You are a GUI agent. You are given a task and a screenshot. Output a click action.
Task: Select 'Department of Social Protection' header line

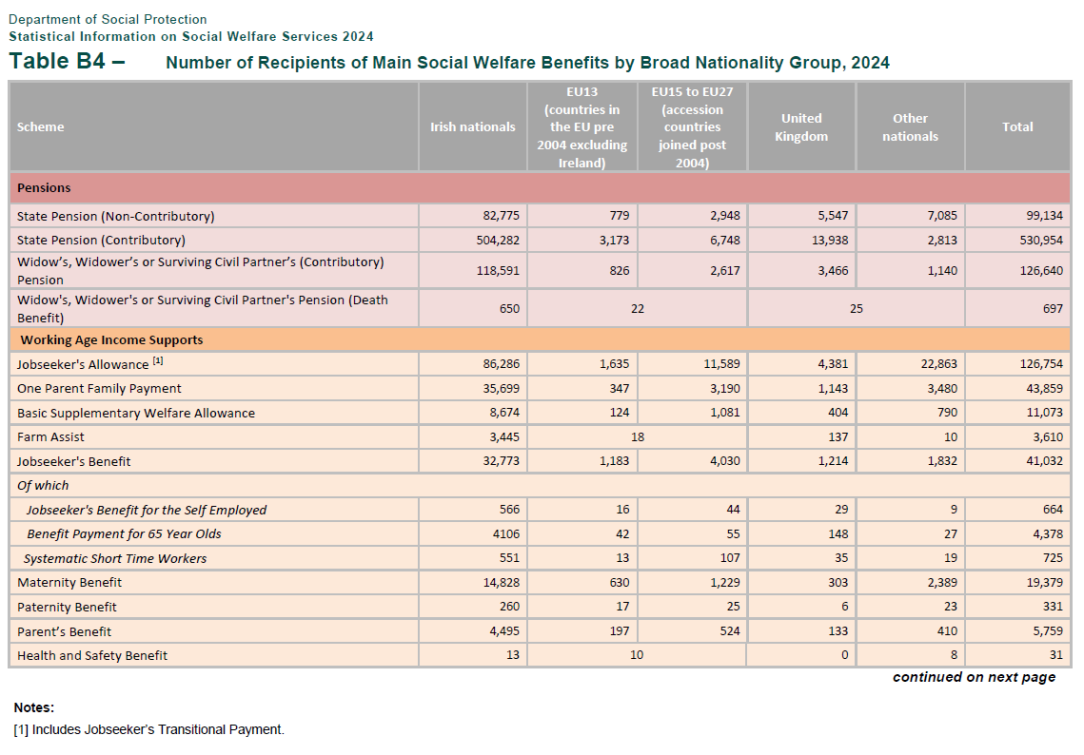coord(108,19)
